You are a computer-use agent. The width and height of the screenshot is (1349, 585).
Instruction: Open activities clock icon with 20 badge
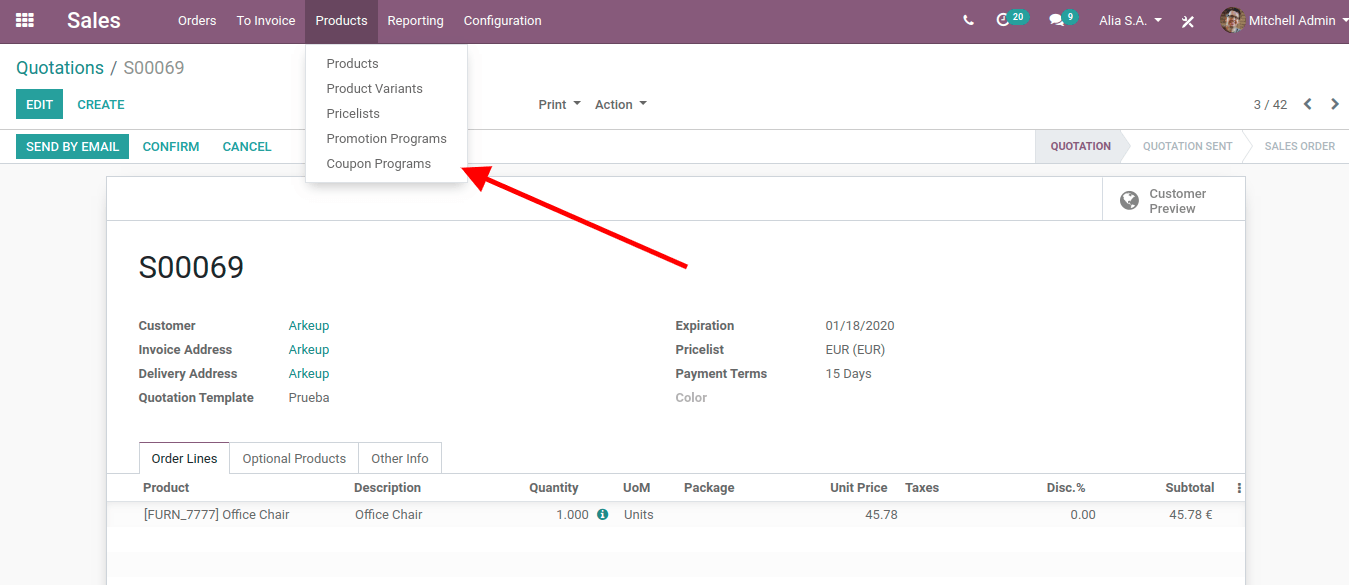pos(1011,19)
